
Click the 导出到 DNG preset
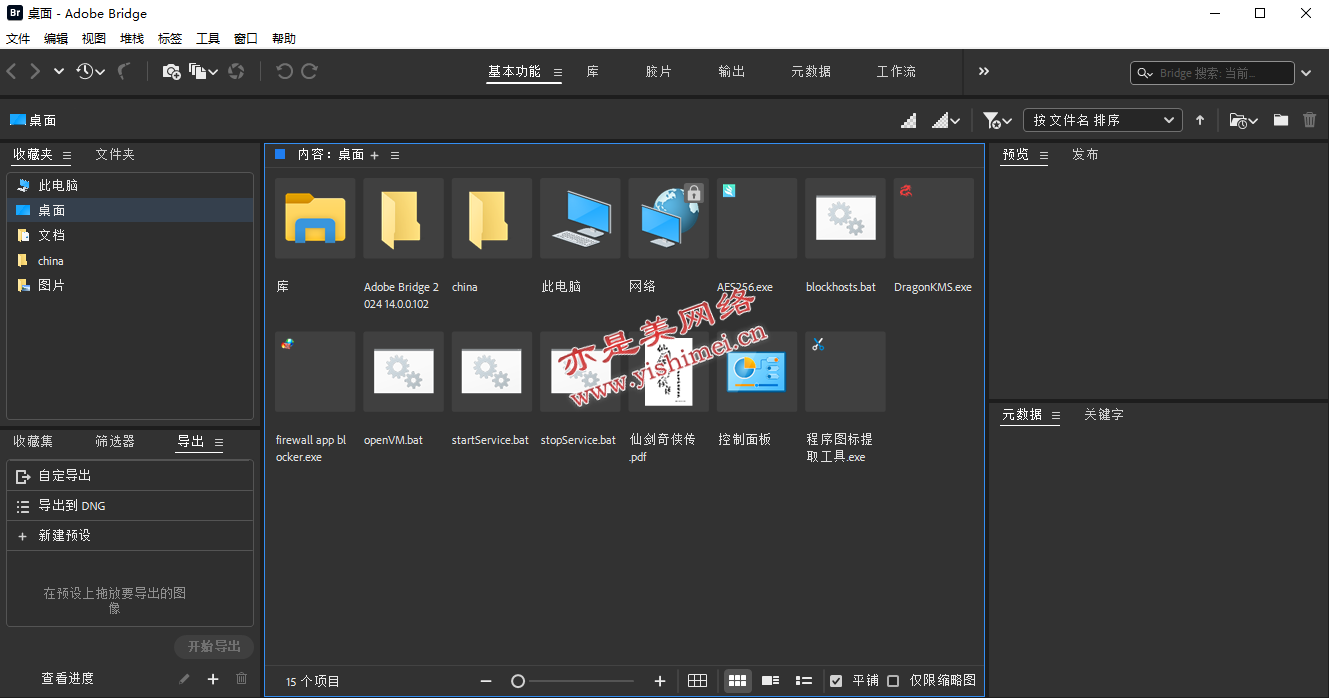pyautogui.click(x=130, y=506)
